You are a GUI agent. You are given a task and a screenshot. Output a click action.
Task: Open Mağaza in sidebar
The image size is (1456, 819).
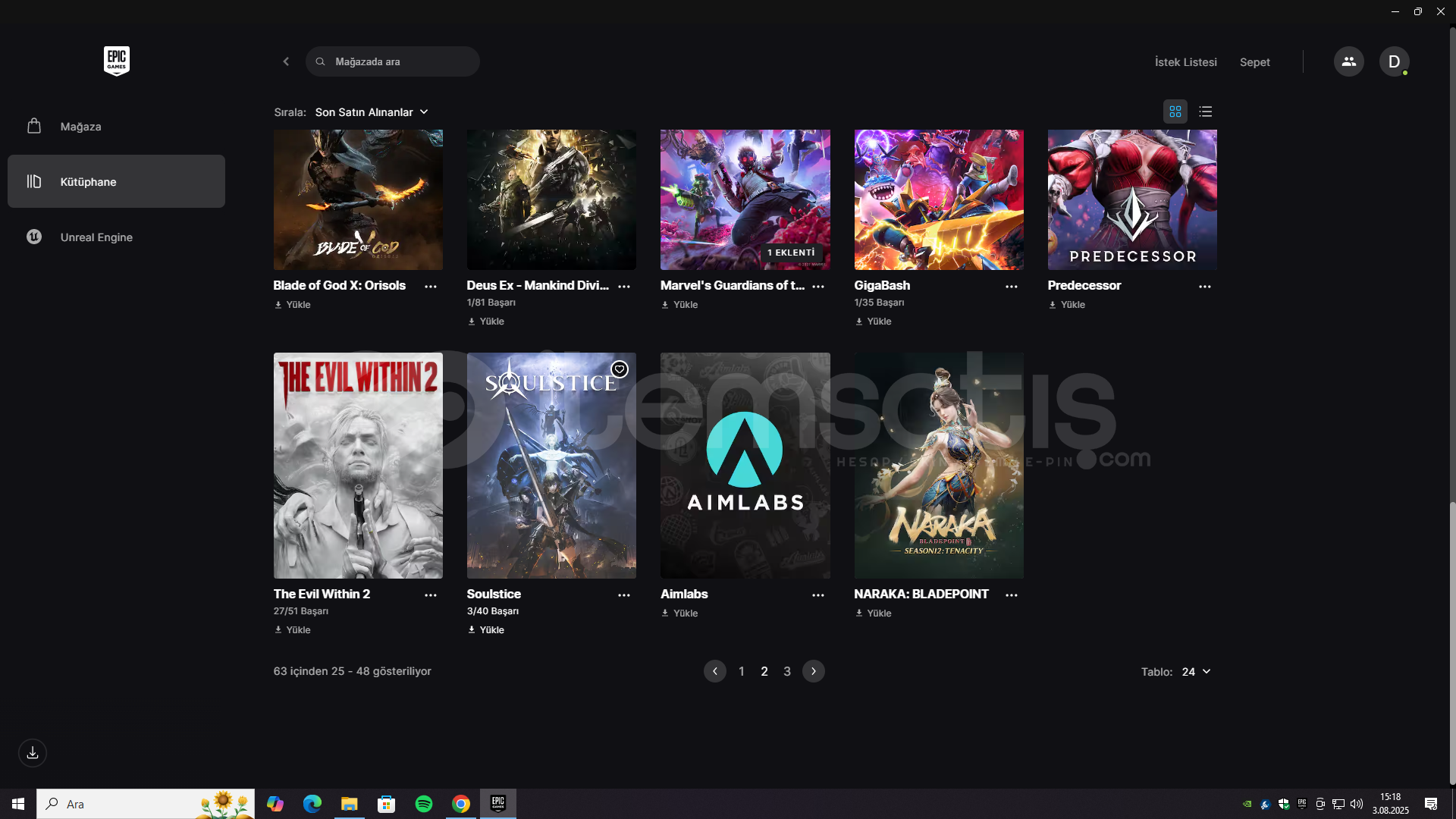click(x=116, y=127)
